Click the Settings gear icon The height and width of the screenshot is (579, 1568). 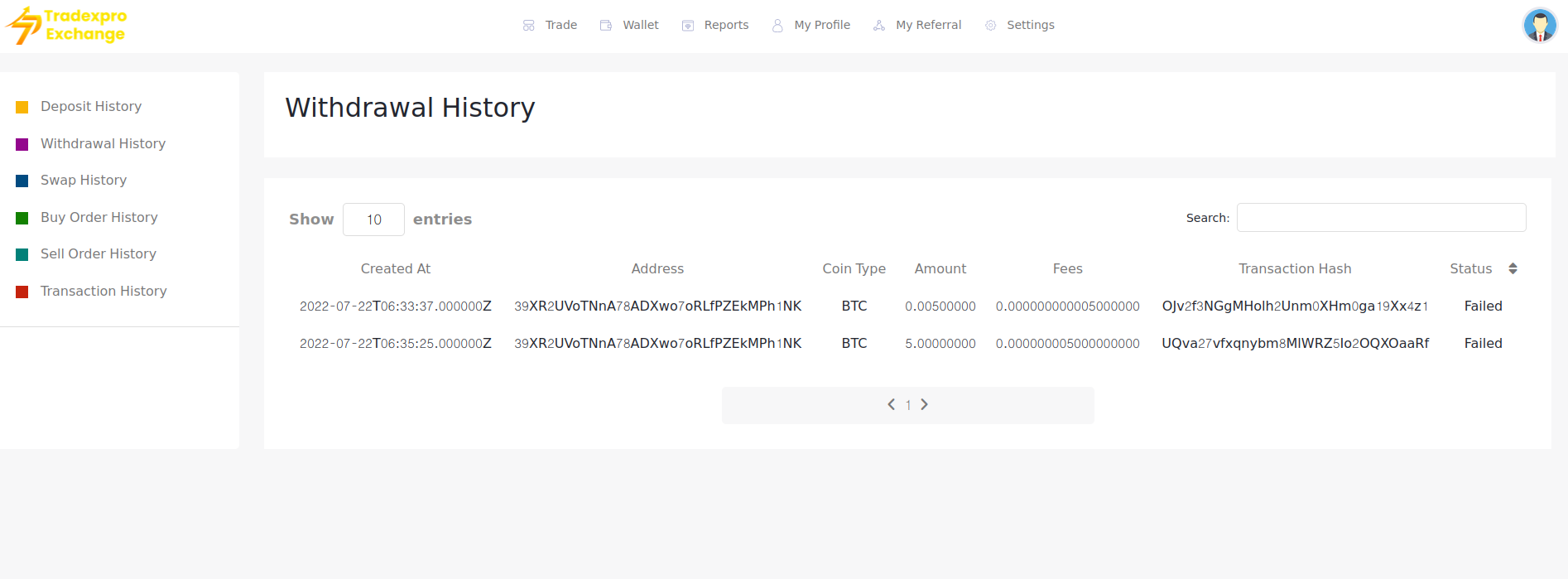pyautogui.click(x=991, y=26)
